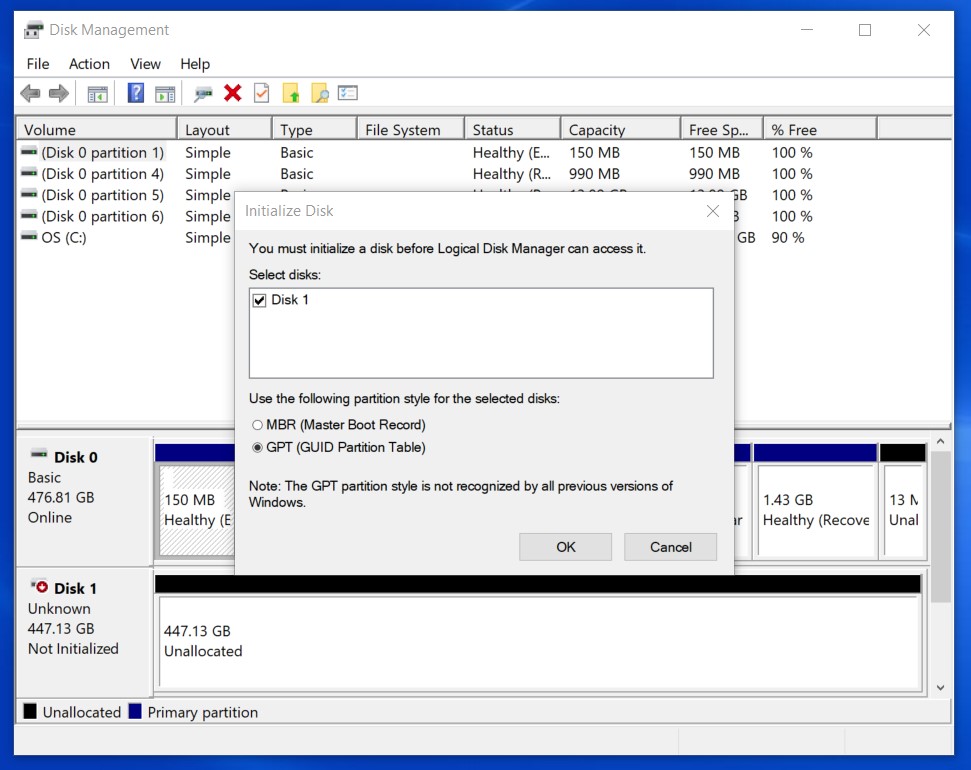Sort volumes by Capacity column header
The width and height of the screenshot is (971, 770).
pos(597,130)
